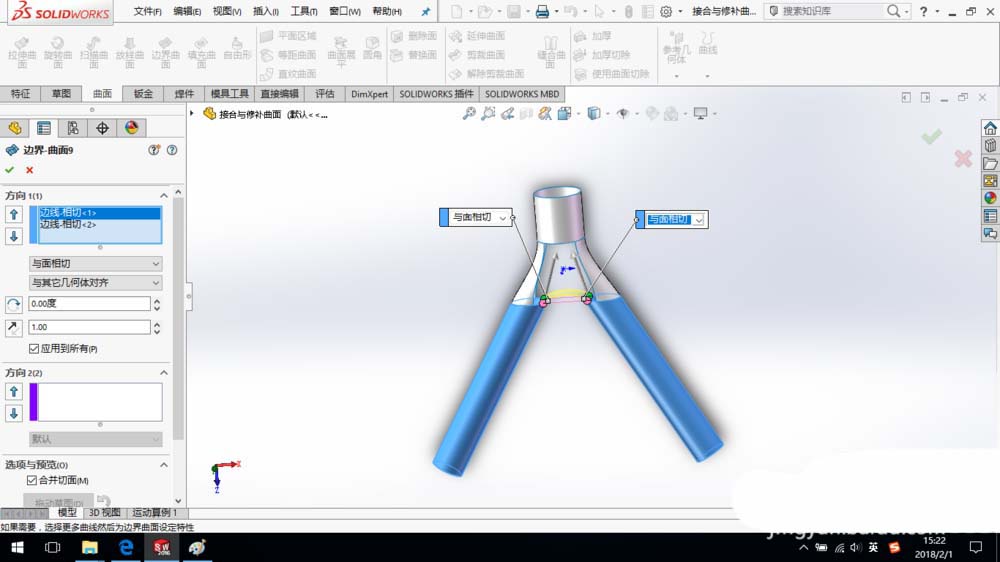Open the View Settings monitor icon
The width and height of the screenshot is (1000, 562).
point(701,114)
